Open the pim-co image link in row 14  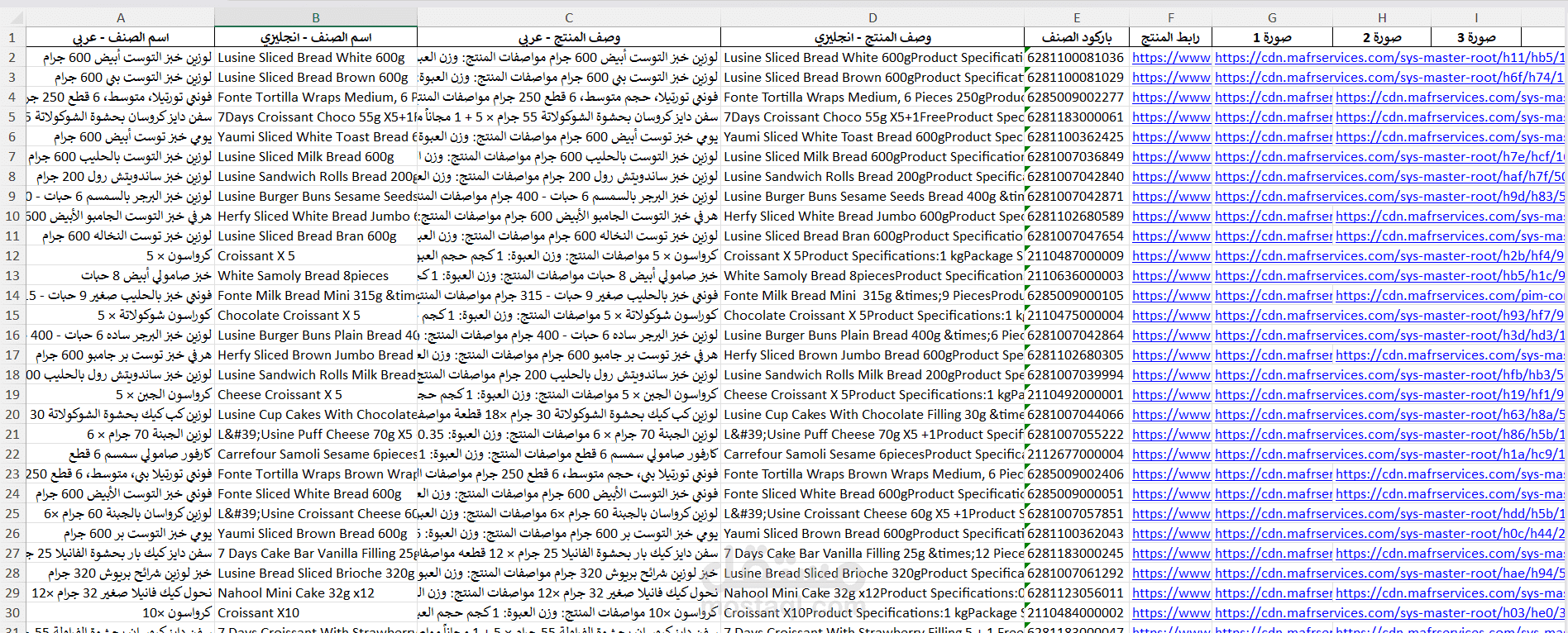pyautogui.click(x=1450, y=295)
